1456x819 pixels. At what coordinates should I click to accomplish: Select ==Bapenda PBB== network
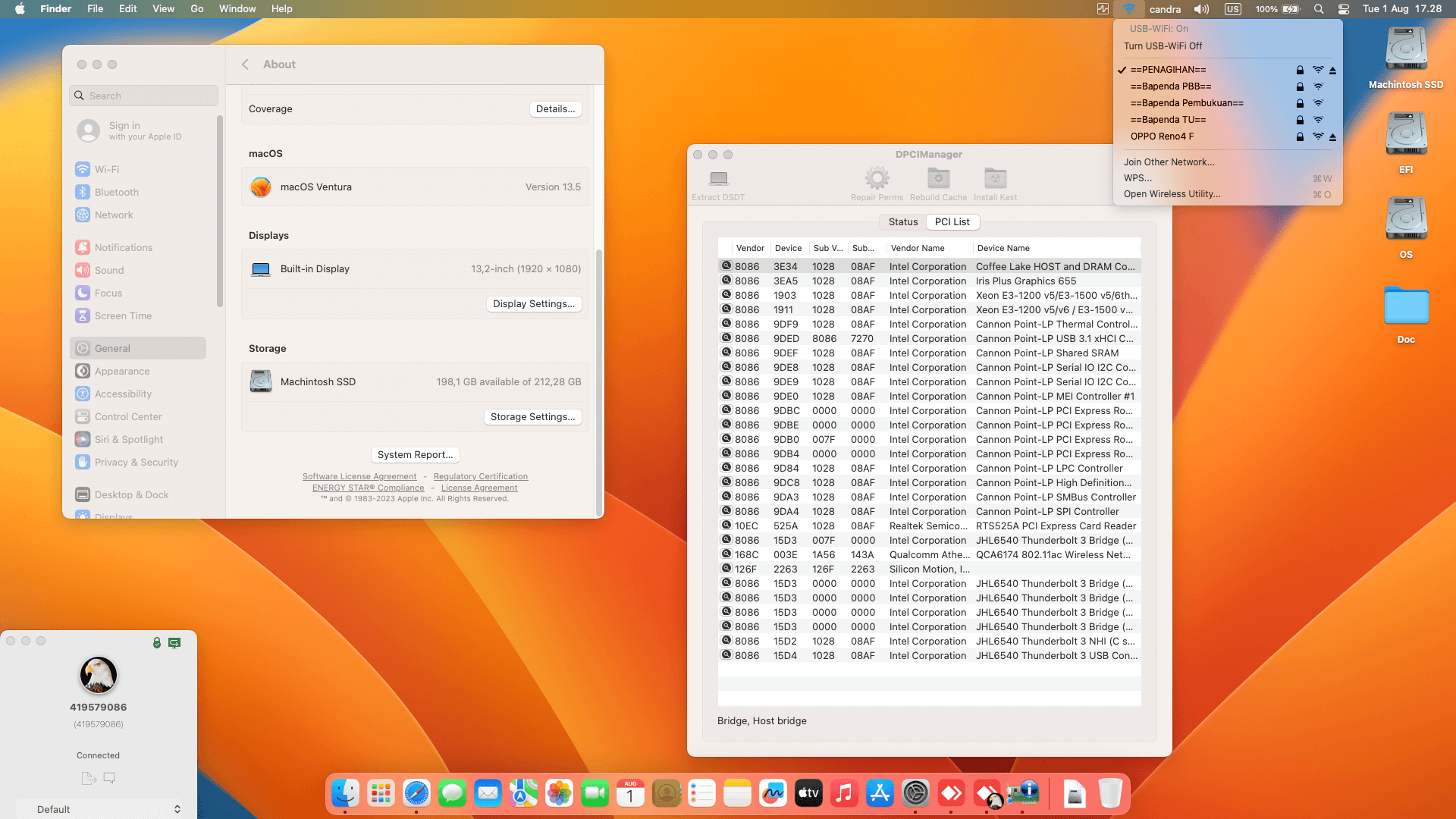(1228, 86)
